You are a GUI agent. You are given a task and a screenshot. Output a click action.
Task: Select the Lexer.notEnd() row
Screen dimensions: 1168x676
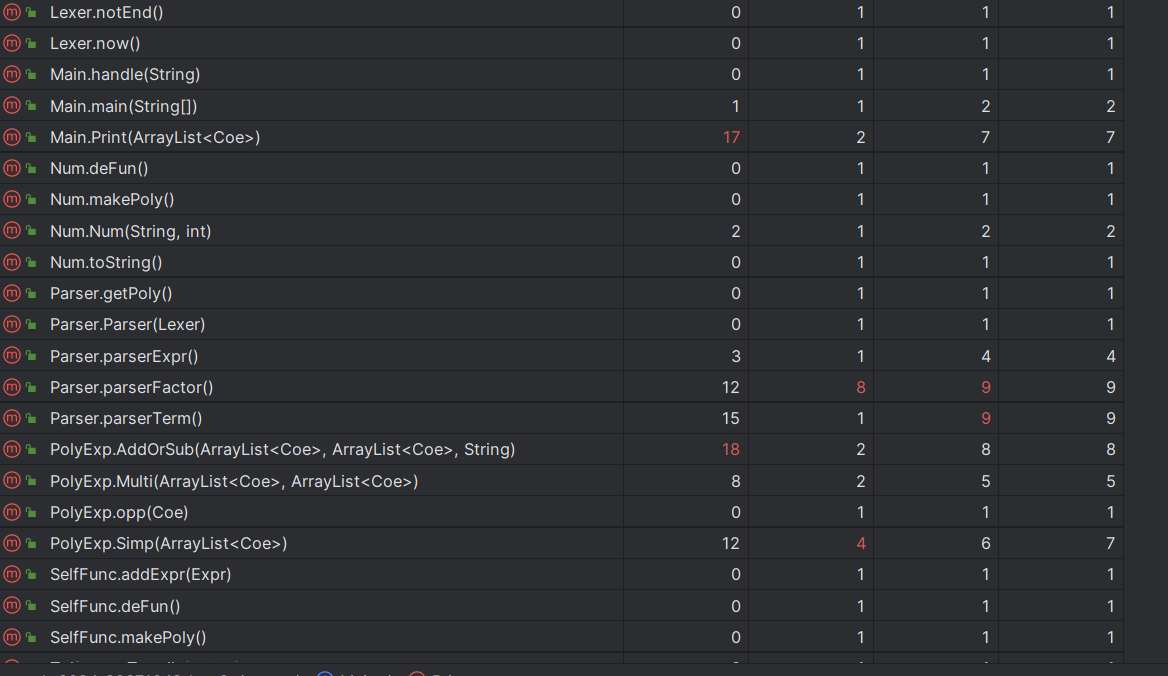tap(562, 13)
